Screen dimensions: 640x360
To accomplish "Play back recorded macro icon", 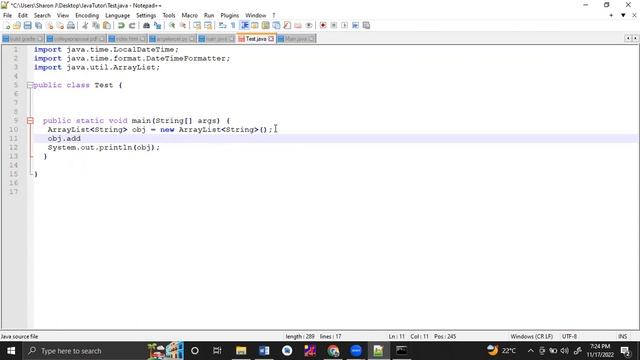I will coord(344,25).
